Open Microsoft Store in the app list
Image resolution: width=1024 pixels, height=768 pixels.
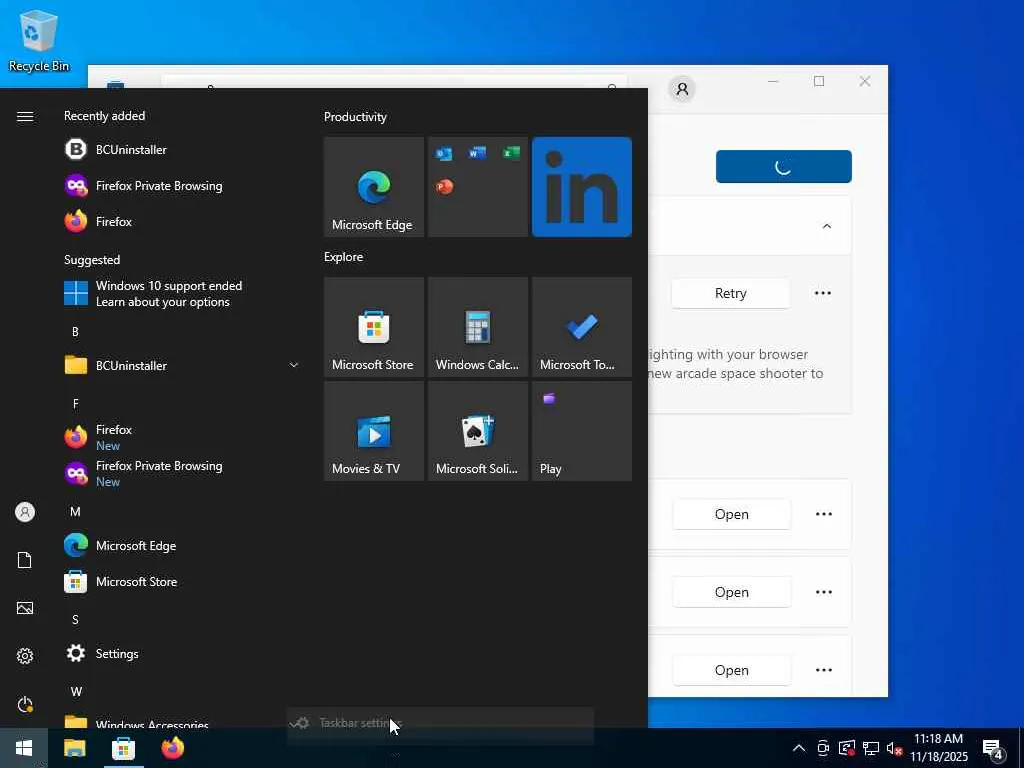click(x=183, y=581)
